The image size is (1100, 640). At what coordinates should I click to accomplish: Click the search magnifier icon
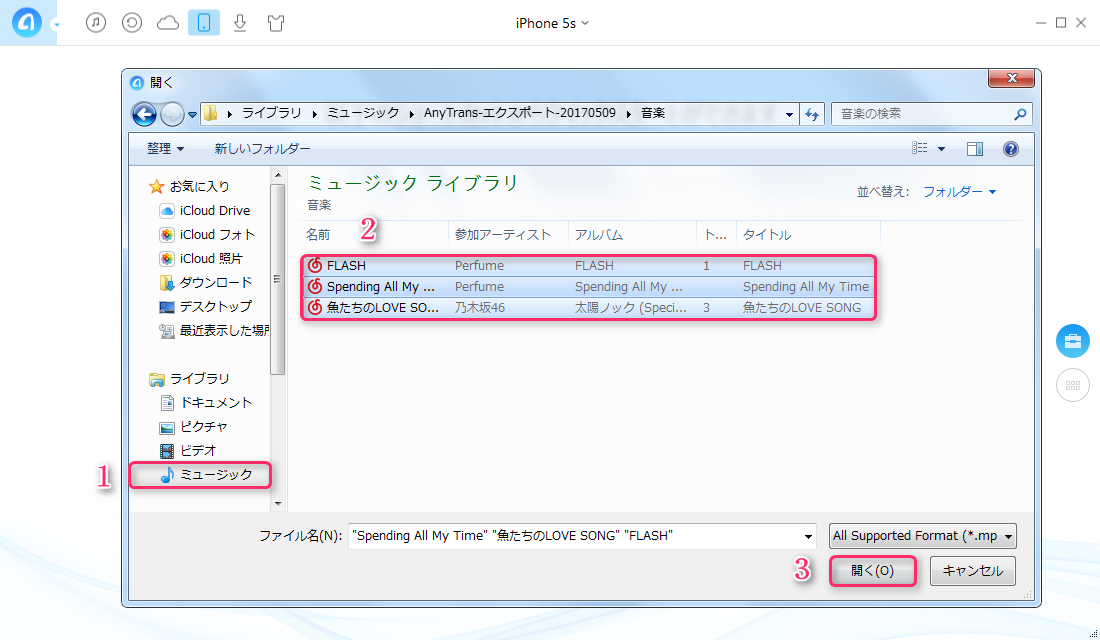pyautogui.click(x=1020, y=114)
